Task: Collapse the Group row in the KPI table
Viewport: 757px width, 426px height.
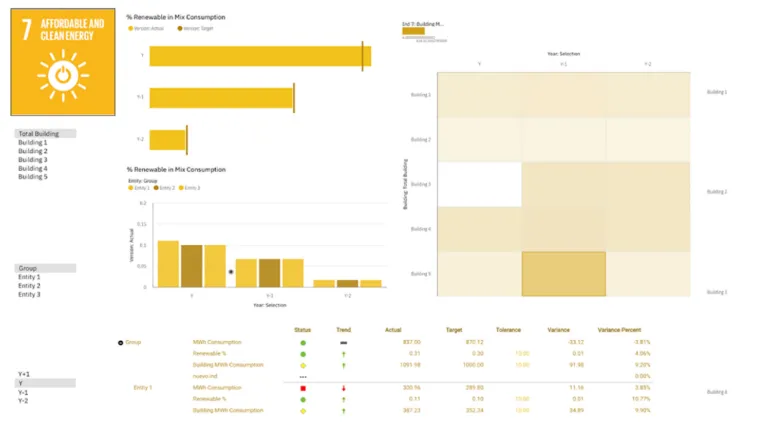Action: (121, 342)
